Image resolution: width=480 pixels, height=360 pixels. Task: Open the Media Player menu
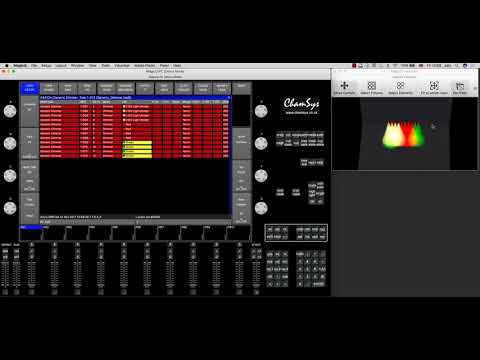(x=145, y=66)
